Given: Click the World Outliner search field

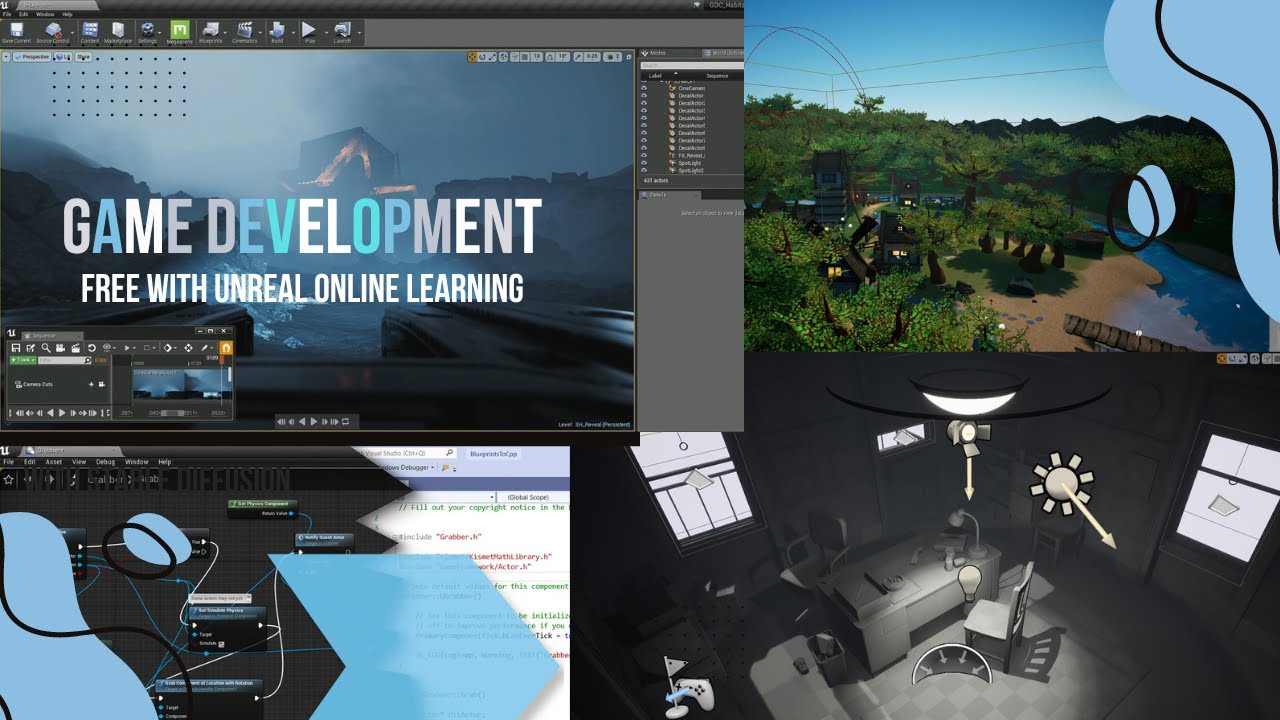Looking at the screenshot, I should [x=692, y=65].
